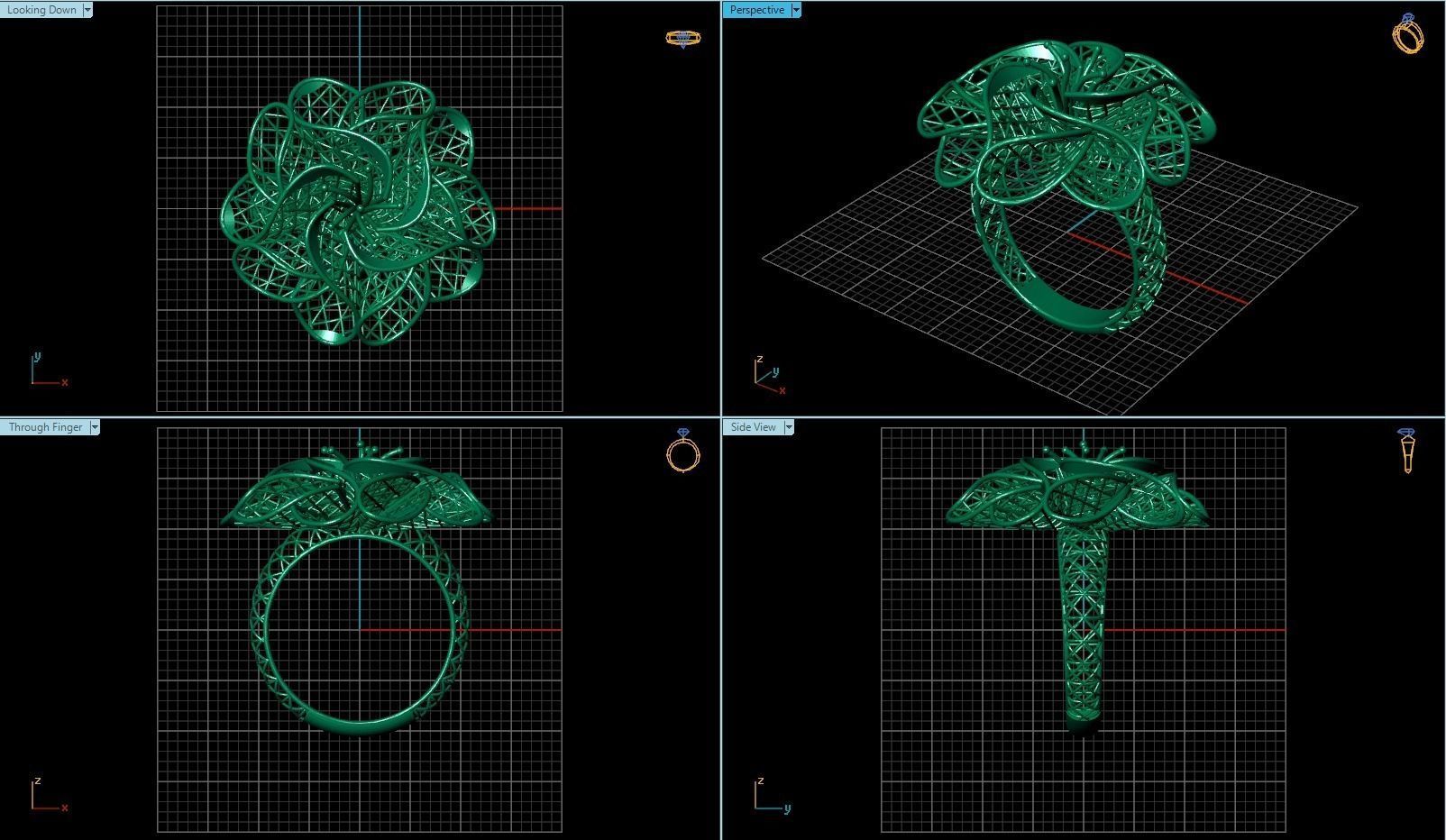Select the ring band in Side View

point(1082,631)
